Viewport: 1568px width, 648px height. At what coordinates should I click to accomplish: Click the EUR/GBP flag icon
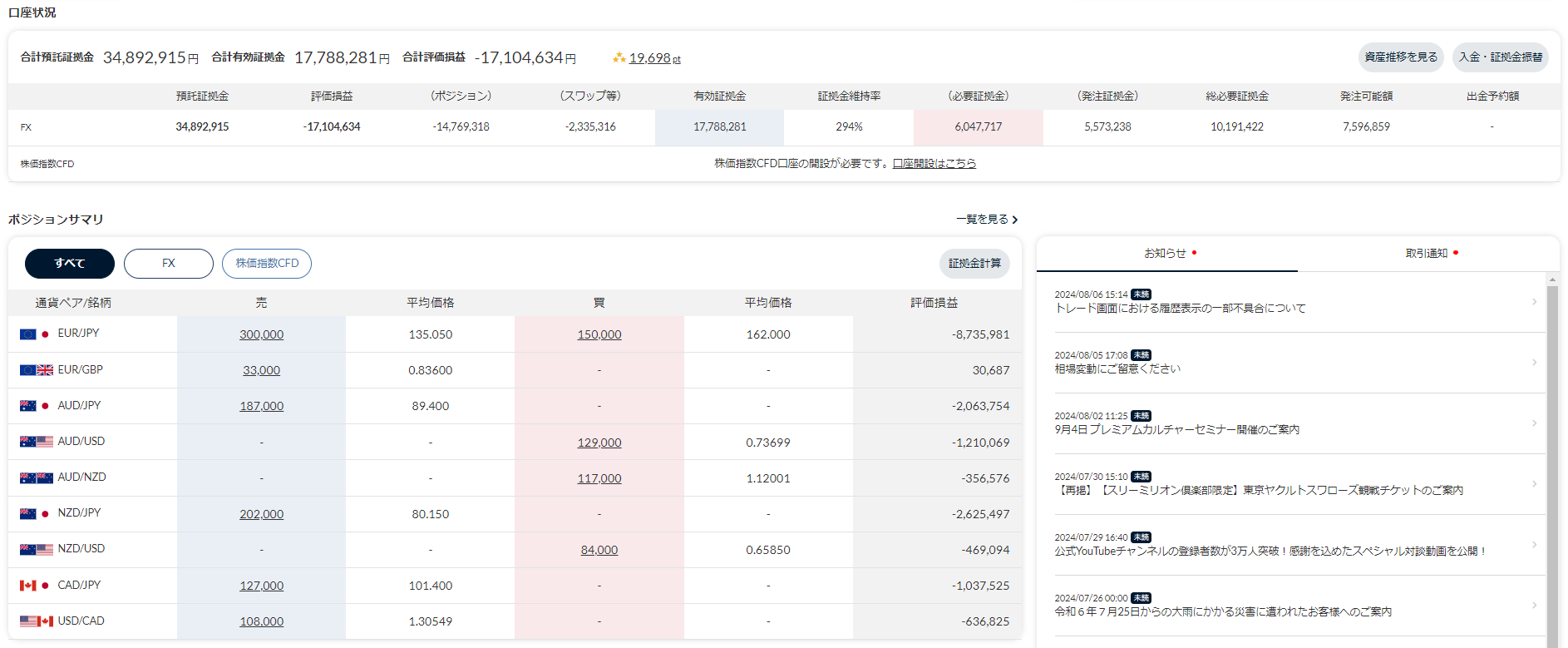point(37,370)
